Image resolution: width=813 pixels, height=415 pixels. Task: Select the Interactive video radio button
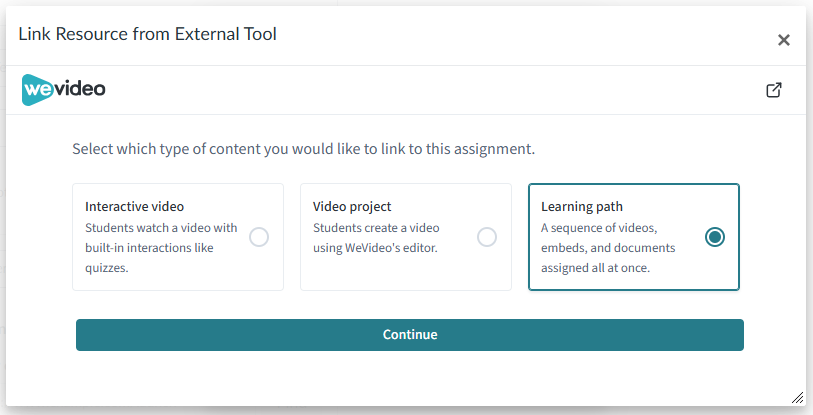[x=259, y=237]
